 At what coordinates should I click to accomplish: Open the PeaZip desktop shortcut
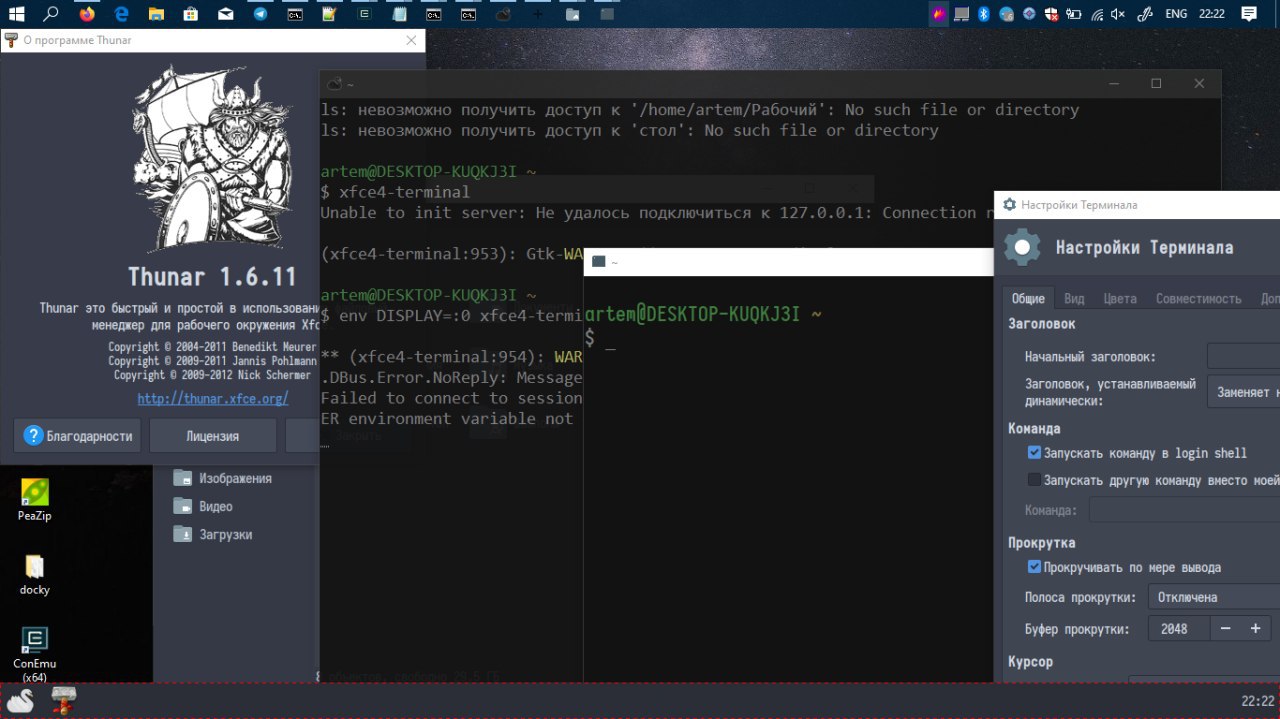pyautogui.click(x=34, y=500)
